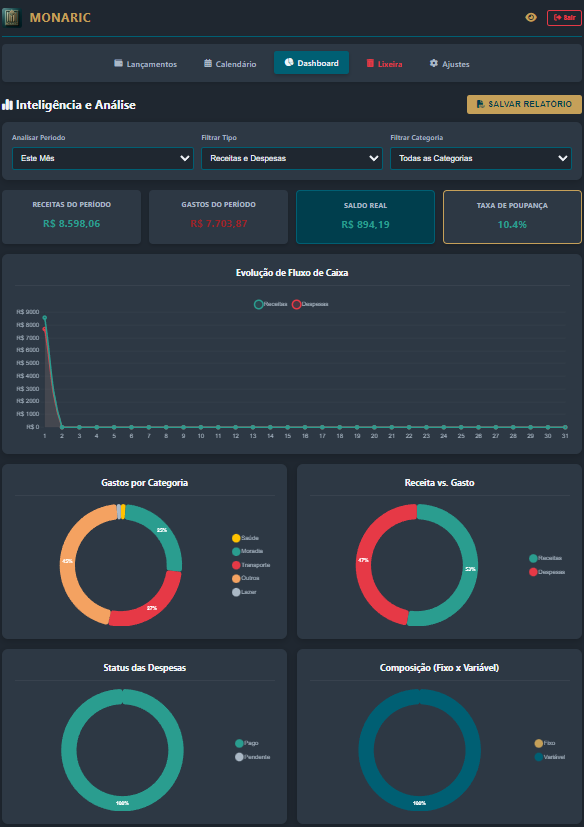This screenshot has width=584, height=827.
Task: Open the Filtrar Categoria dropdown
Action: click(x=481, y=158)
